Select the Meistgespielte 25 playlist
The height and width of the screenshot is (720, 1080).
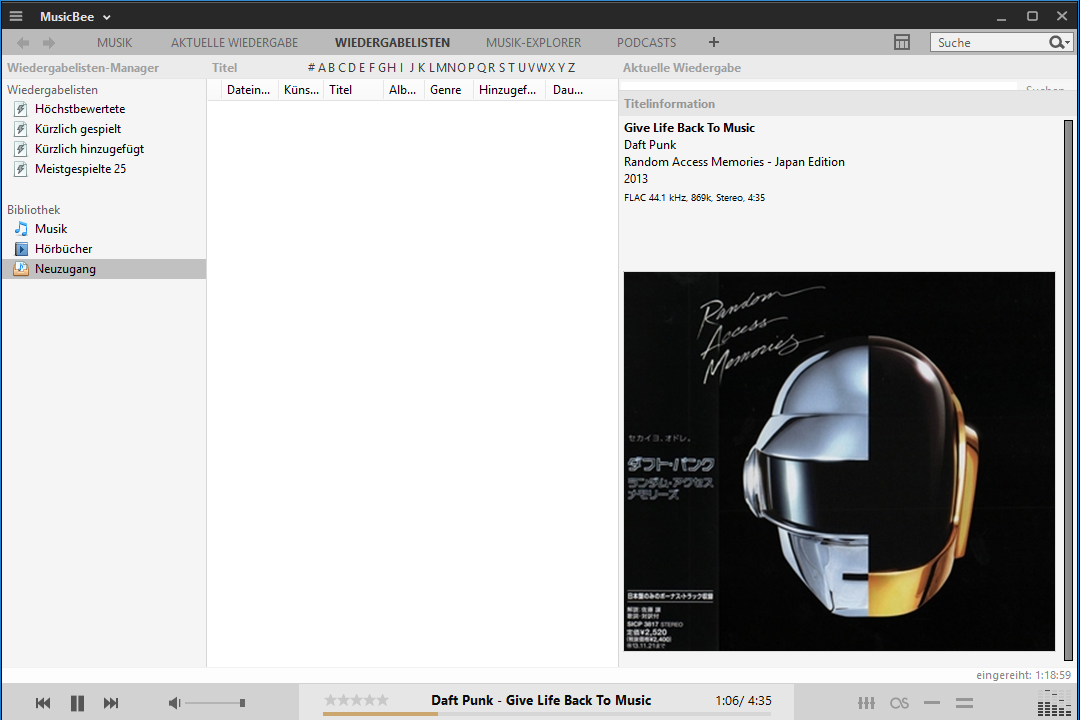pos(81,169)
